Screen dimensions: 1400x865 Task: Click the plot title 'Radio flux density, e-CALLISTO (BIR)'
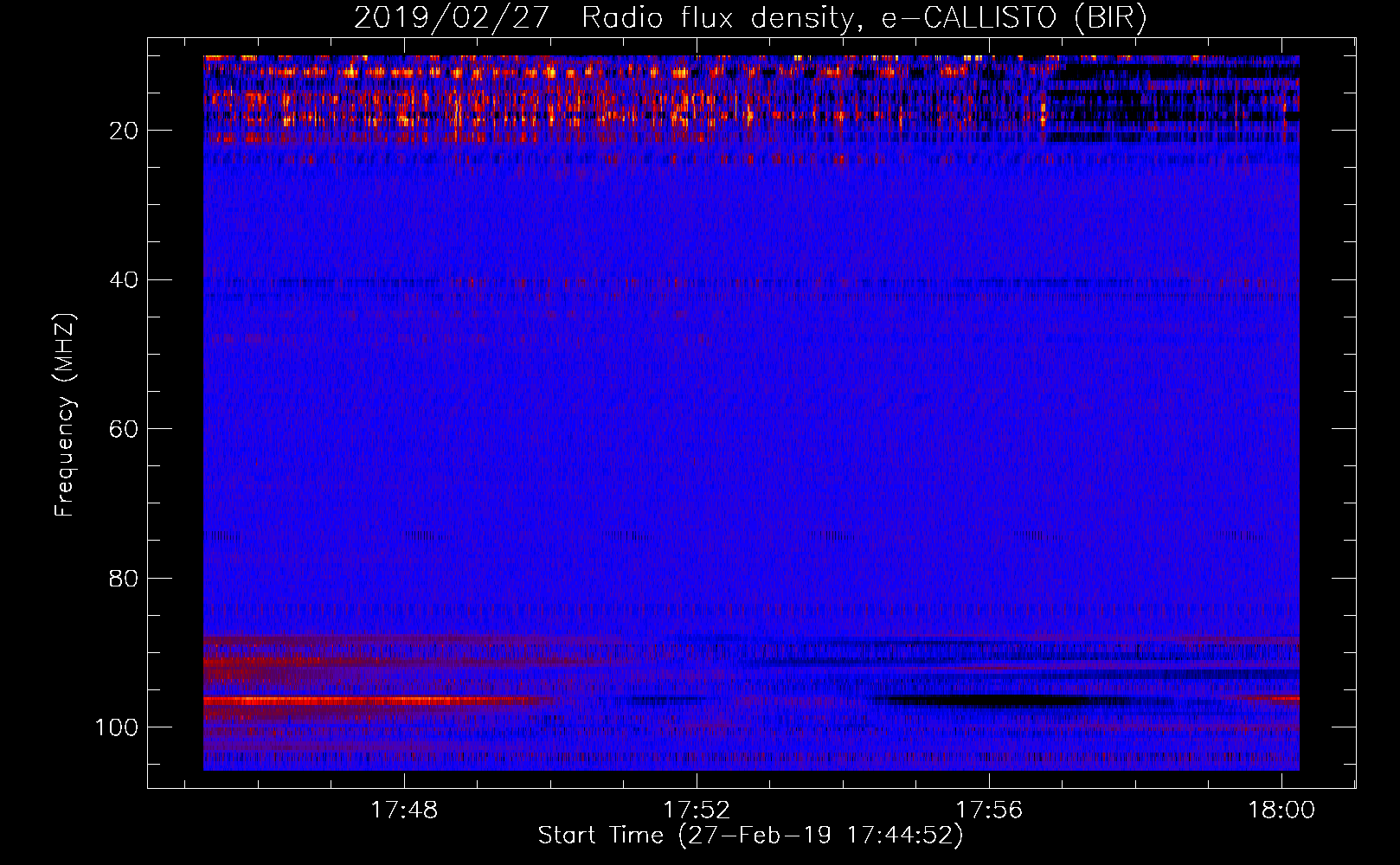(x=864, y=18)
